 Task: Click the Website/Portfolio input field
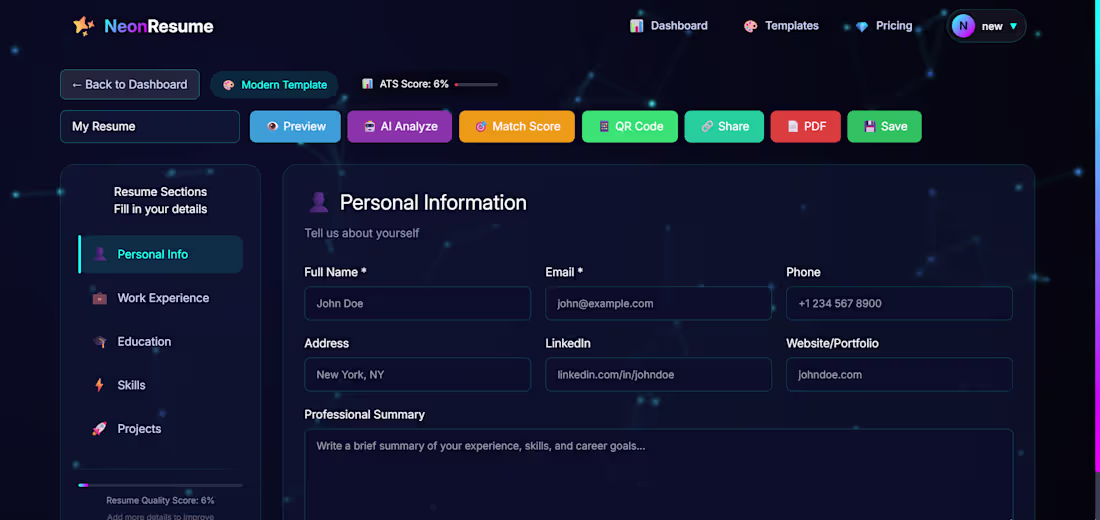coord(899,375)
